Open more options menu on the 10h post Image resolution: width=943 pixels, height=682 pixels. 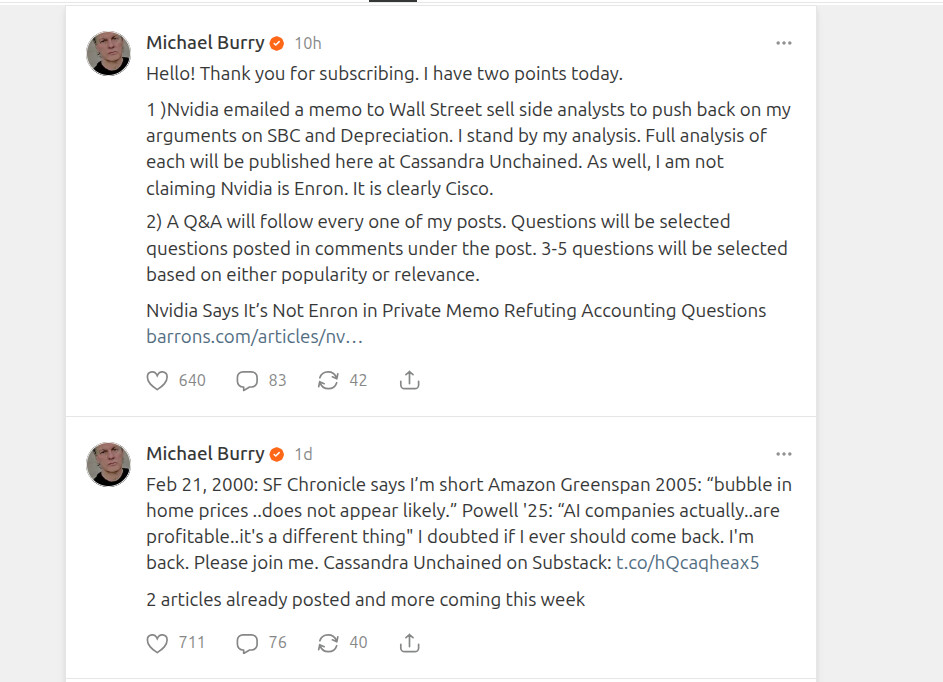pos(784,43)
